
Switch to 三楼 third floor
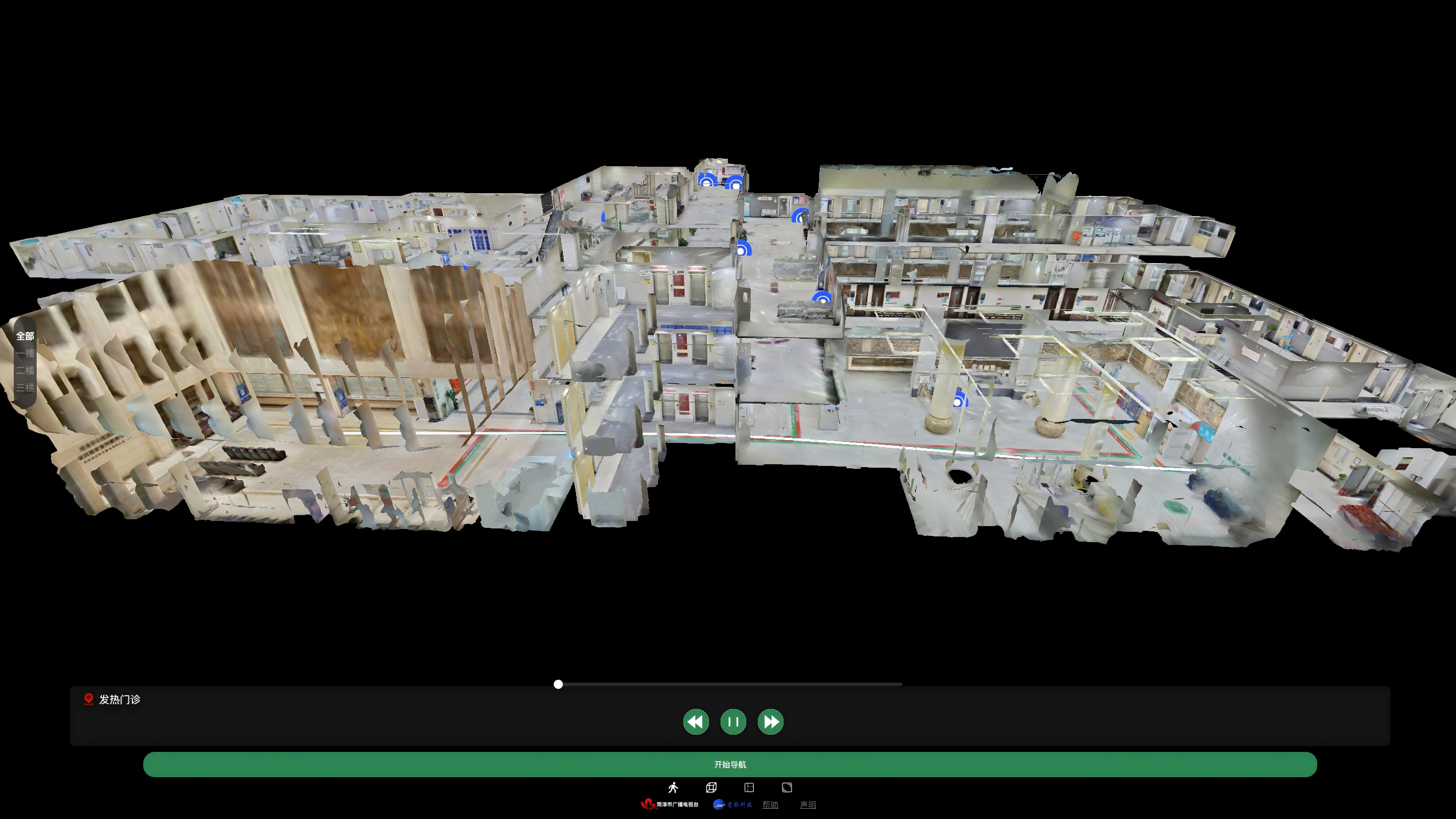(25, 388)
